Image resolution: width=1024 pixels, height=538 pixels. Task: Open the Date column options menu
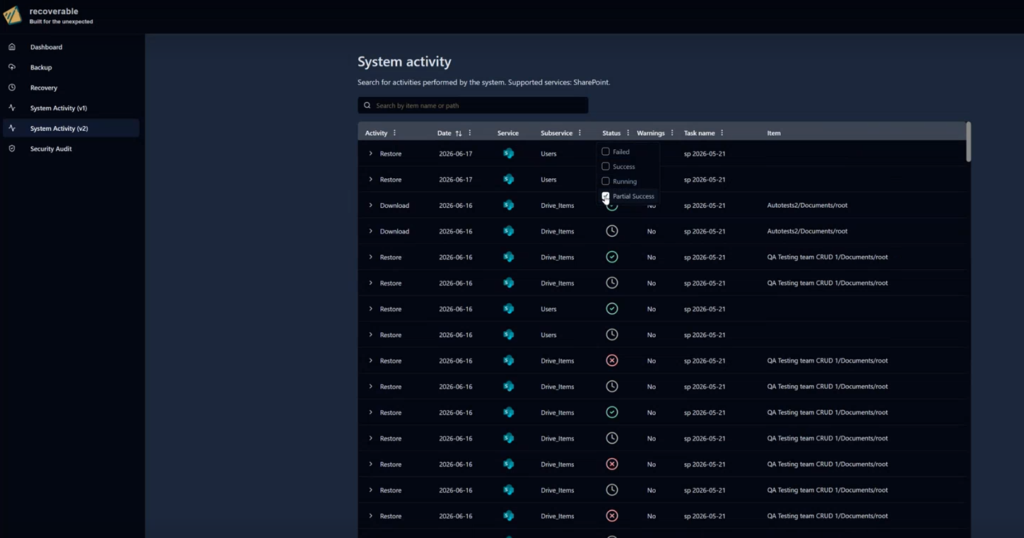point(470,133)
